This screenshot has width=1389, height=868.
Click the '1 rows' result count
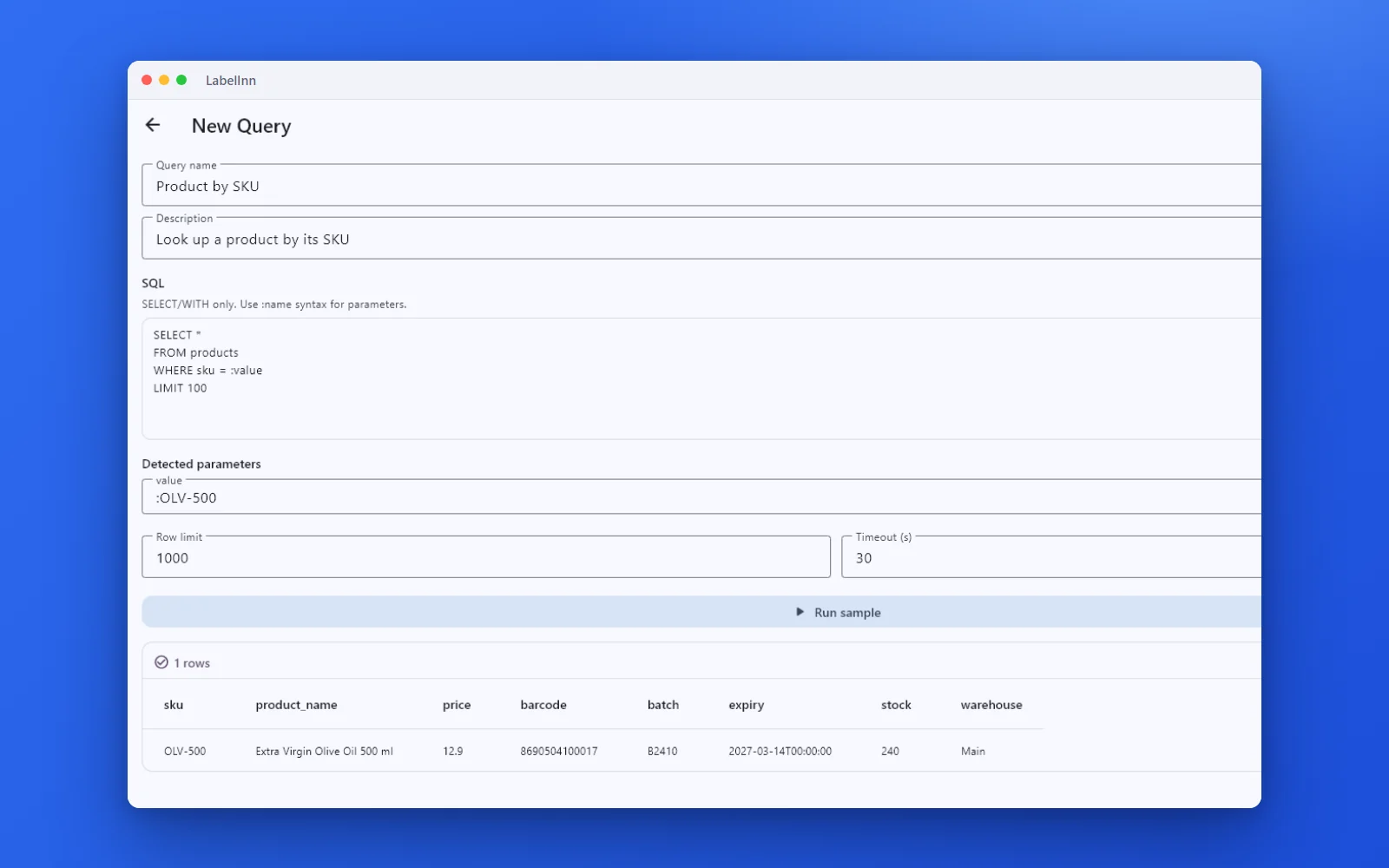[x=192, y=663]
